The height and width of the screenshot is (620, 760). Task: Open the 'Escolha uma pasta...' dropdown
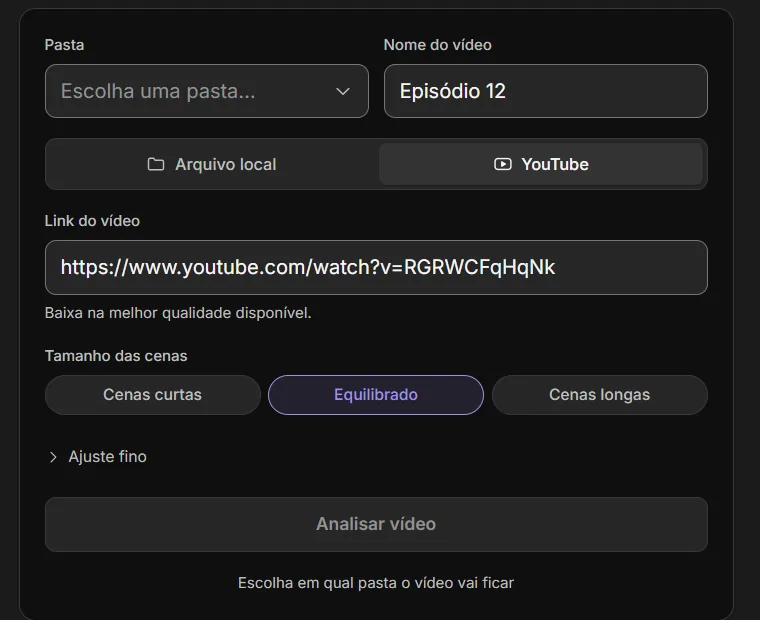pos(206,91)
